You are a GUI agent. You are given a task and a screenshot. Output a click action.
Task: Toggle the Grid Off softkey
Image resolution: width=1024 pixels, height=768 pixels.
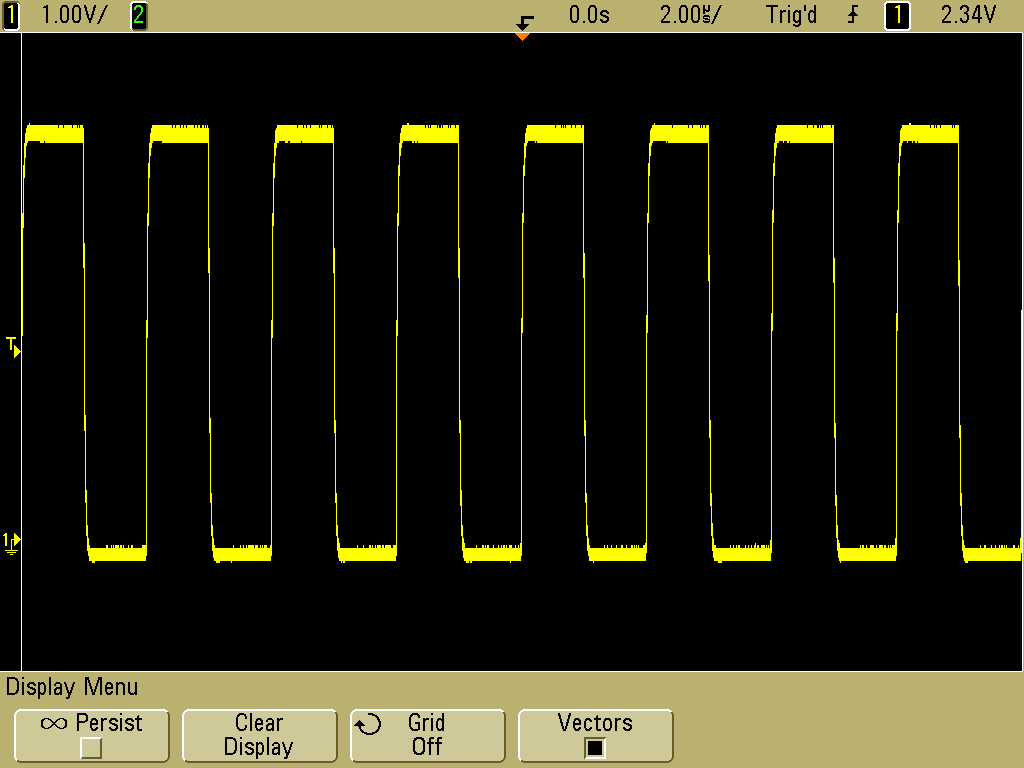coord(427,735)
